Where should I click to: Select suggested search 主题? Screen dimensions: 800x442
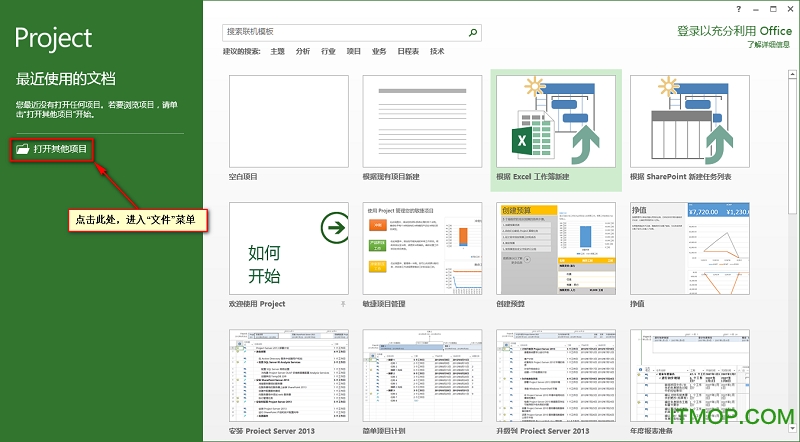tap(278, 51)
